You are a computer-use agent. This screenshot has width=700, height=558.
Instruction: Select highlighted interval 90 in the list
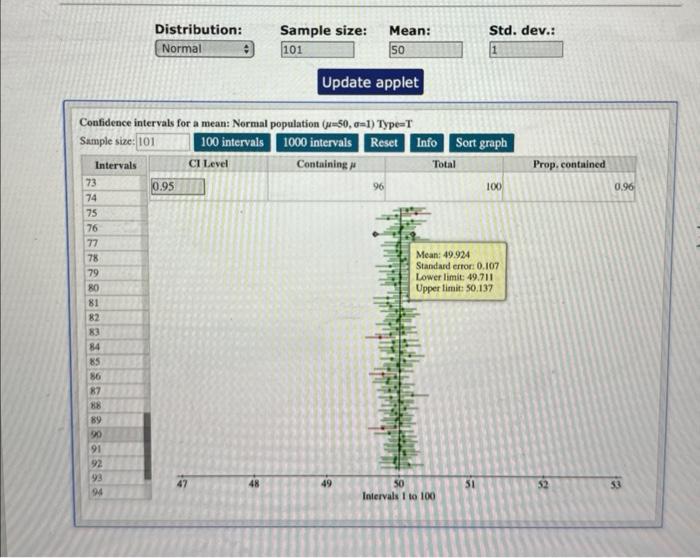[116, 434]
